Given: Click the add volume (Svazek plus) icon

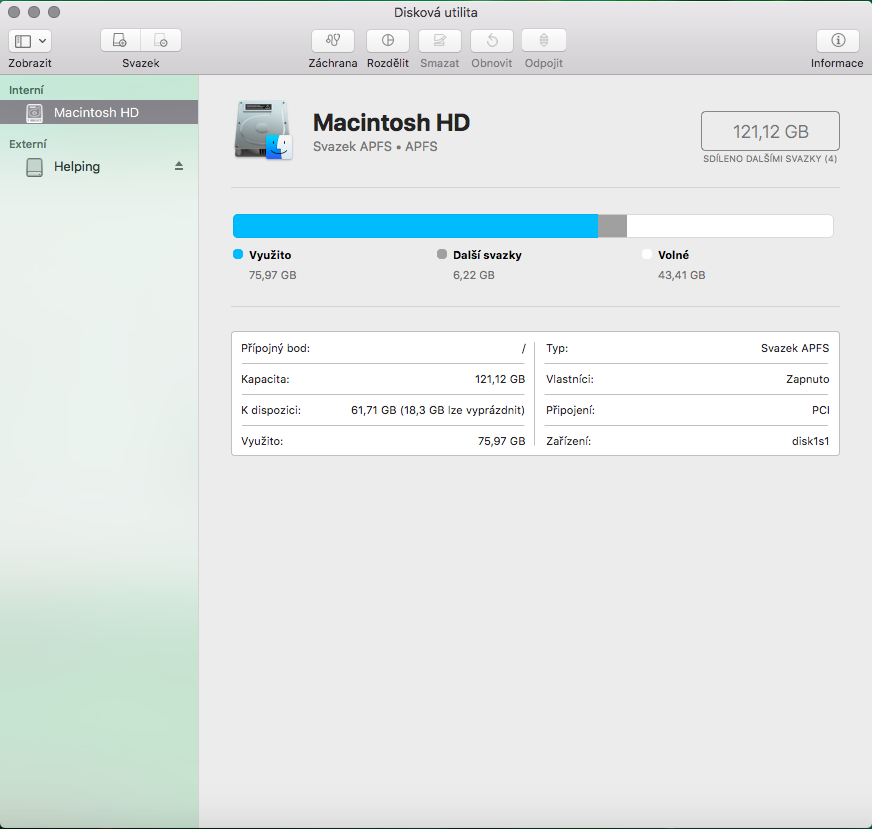Looking at the screenshot, I should tap(120, 41).
